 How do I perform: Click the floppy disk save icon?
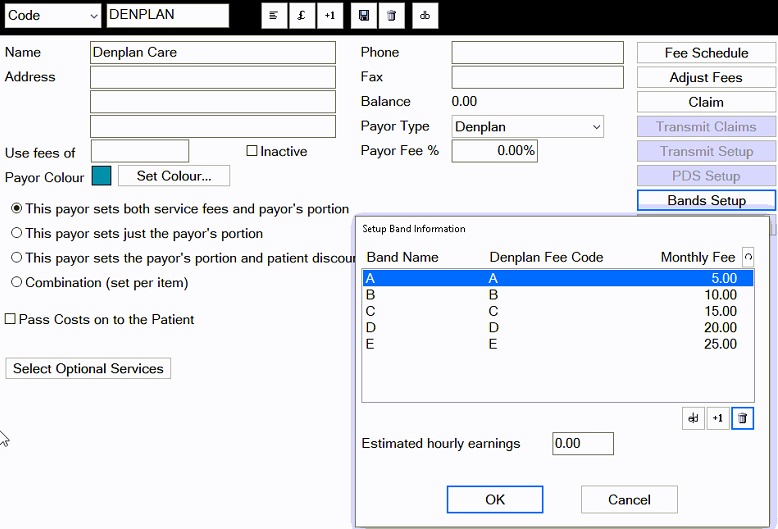click(362, 16)
